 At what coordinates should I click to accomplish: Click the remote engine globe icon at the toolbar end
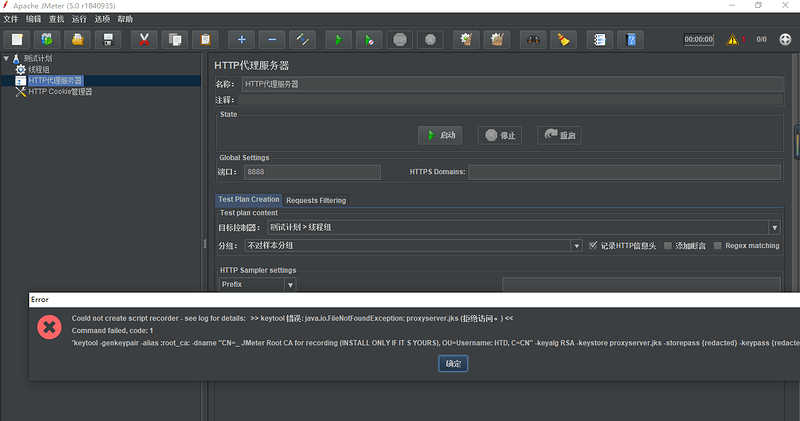point(785,39)
